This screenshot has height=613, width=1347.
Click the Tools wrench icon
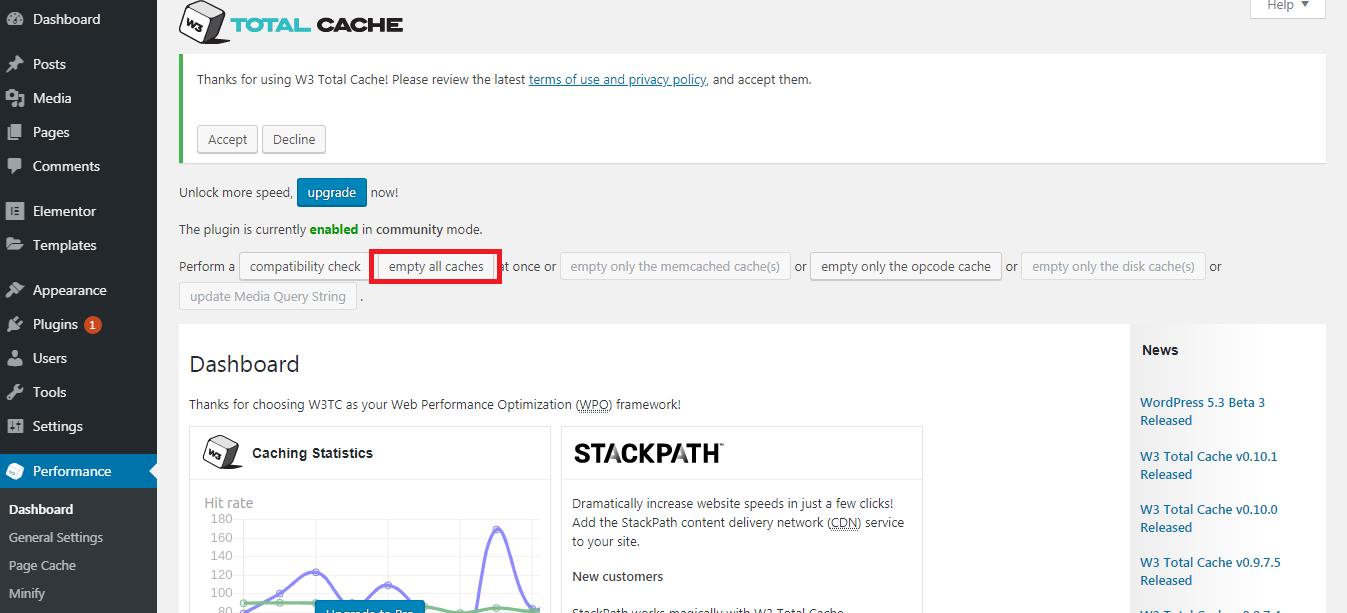click(15, 392)
